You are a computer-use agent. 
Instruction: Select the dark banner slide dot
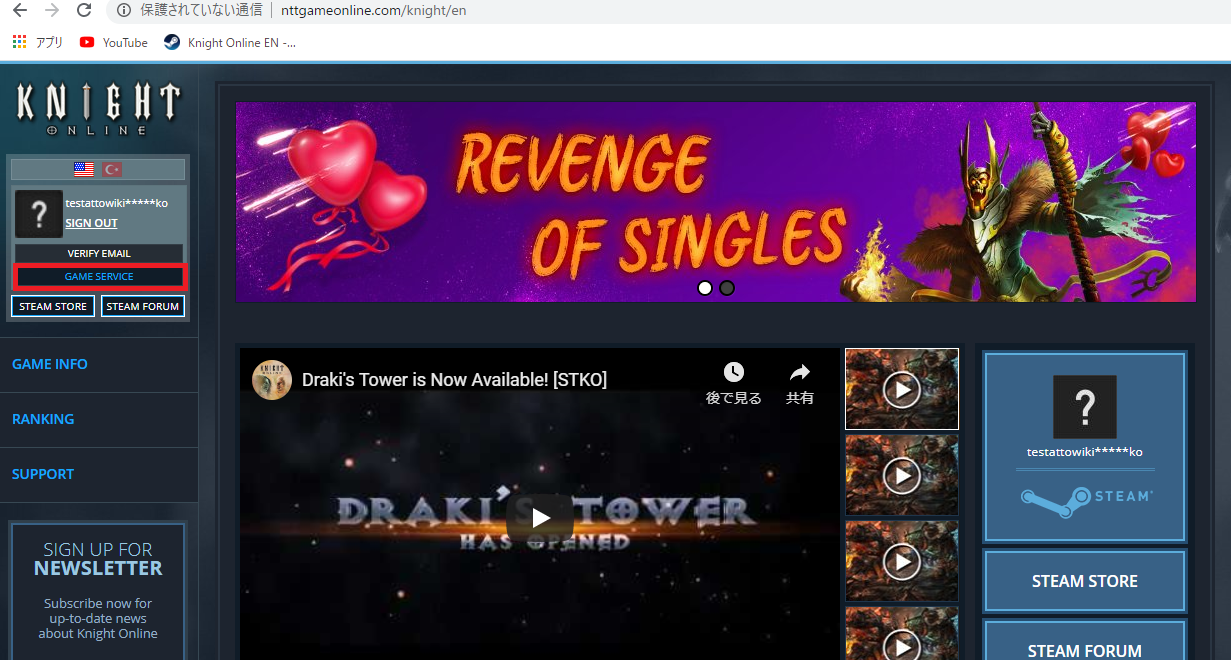(727, 288)
